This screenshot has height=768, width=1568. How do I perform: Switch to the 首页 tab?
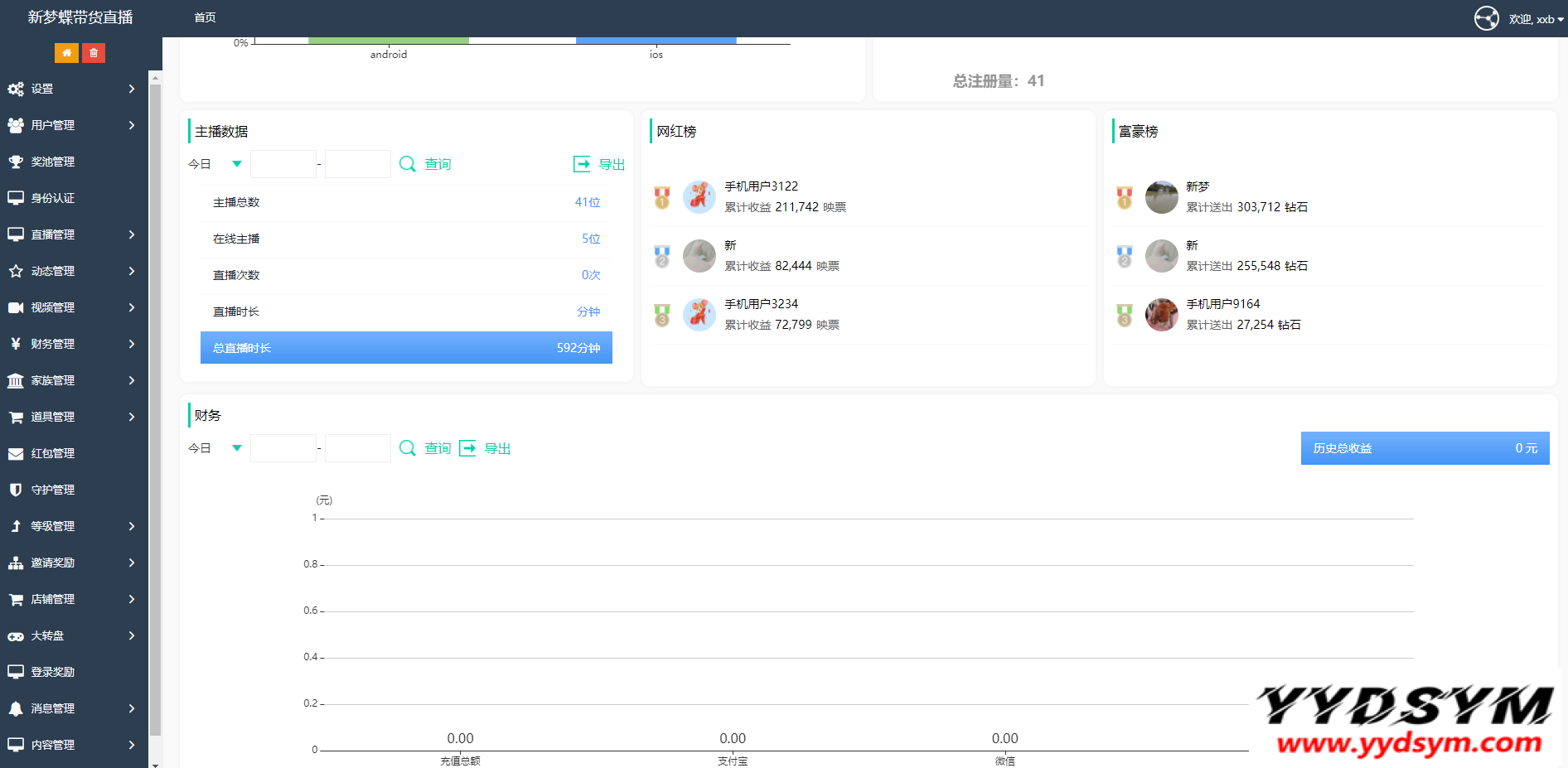(x=205, y=17)
